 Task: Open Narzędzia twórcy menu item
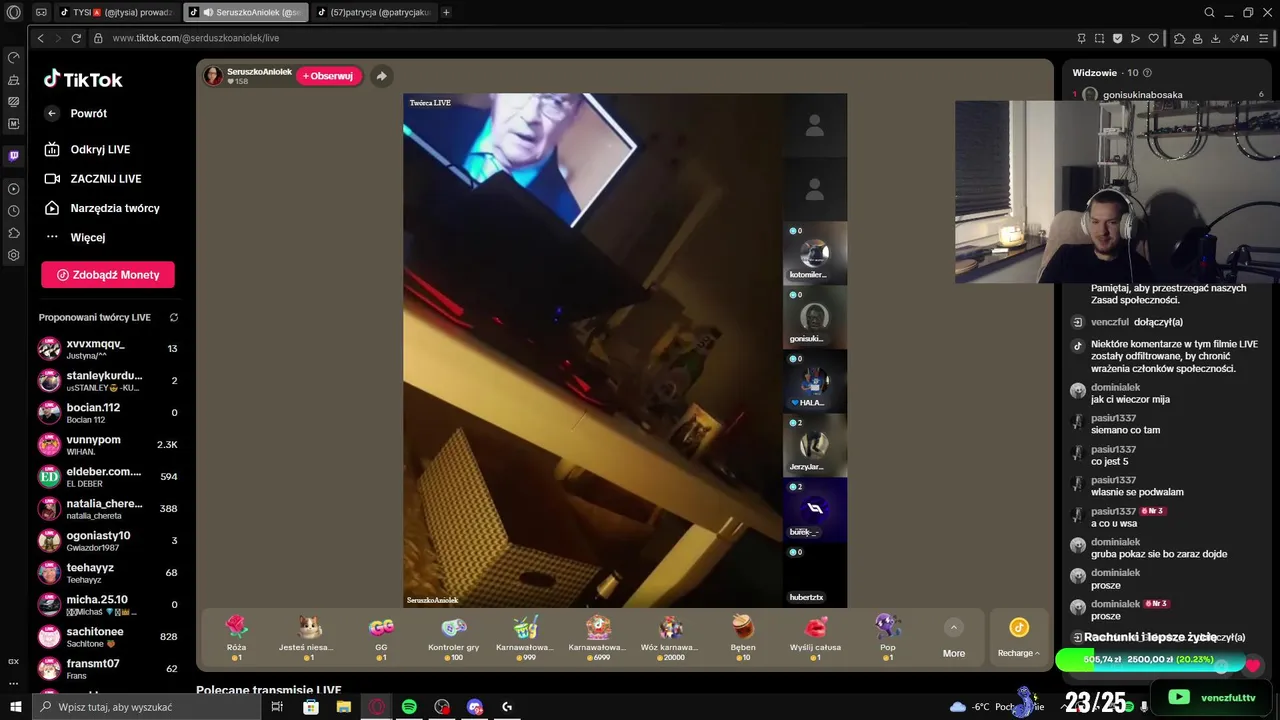point(102,208)
